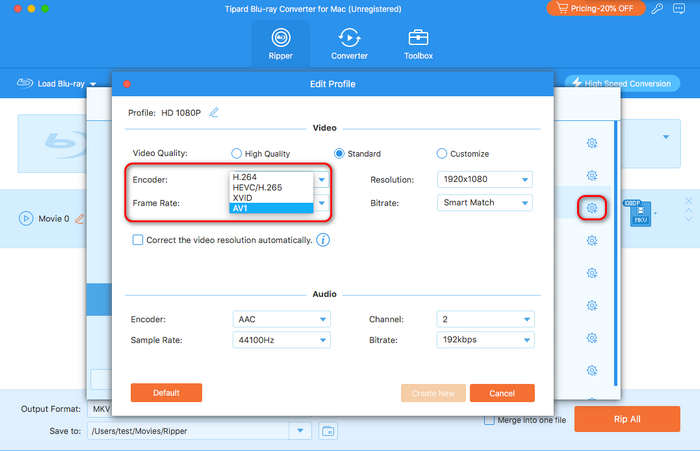Click the Pricing-20% OFF button
Viewport: 700px width, 451px height.
click(596, 8)
